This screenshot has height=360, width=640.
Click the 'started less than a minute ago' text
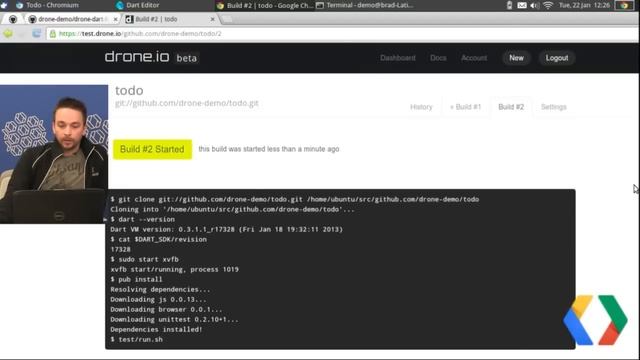click(x=269, y=149)
